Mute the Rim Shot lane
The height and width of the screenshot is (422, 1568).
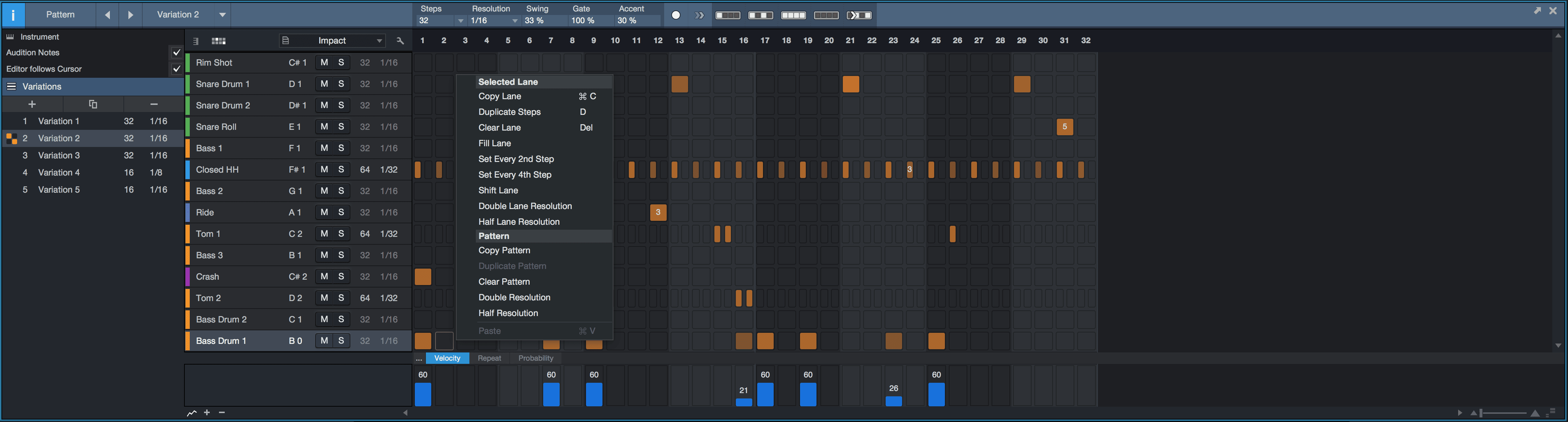325,63
